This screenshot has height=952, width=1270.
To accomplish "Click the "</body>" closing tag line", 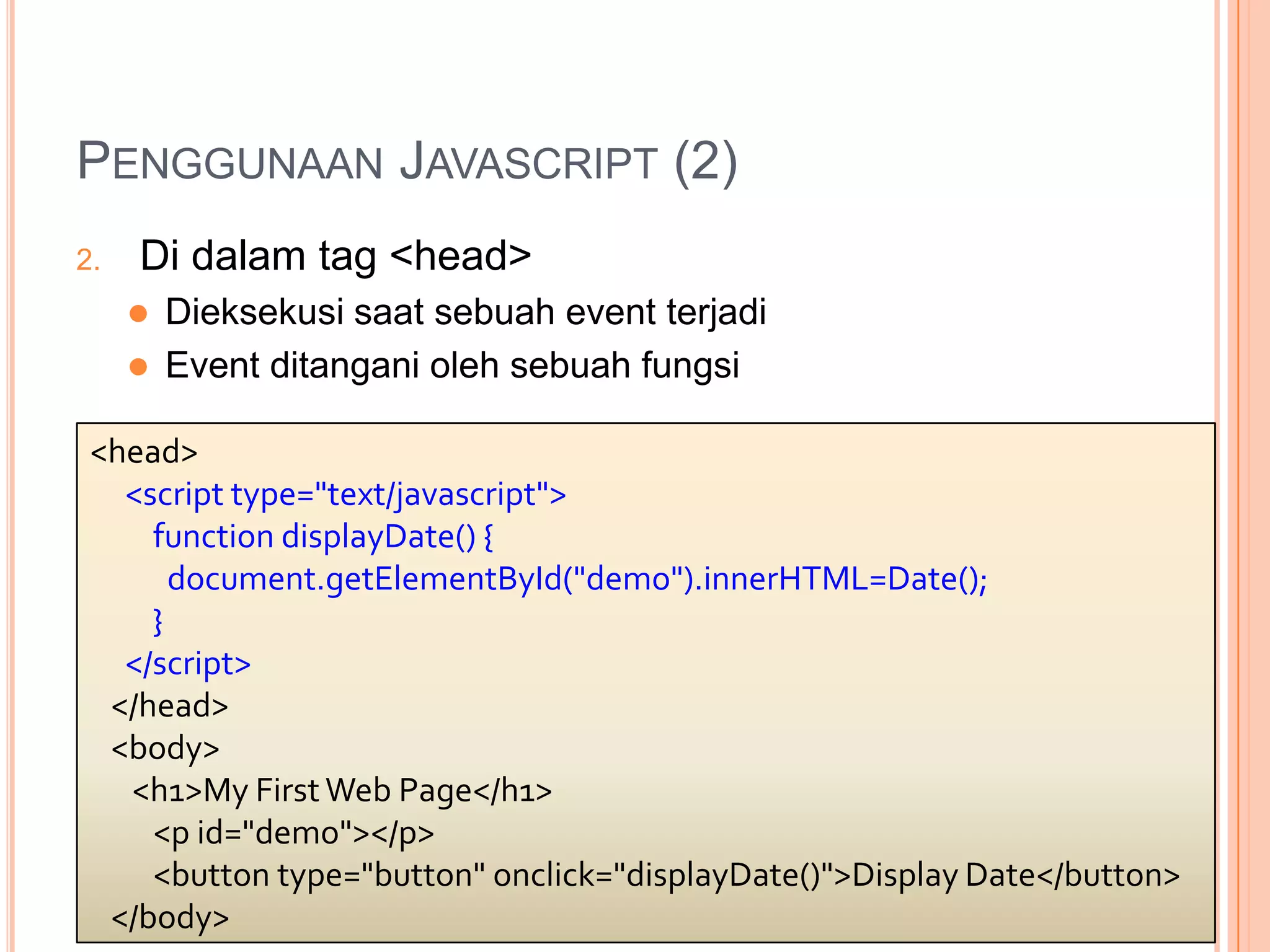I will (171, 917).
